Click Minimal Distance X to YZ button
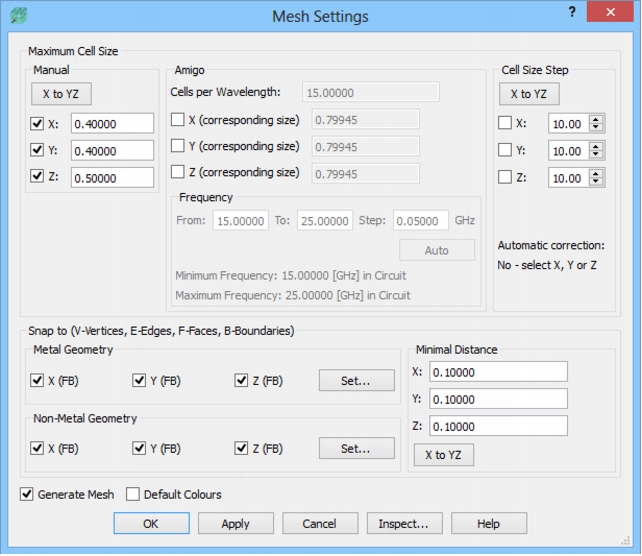 click(x=444, y=455)
